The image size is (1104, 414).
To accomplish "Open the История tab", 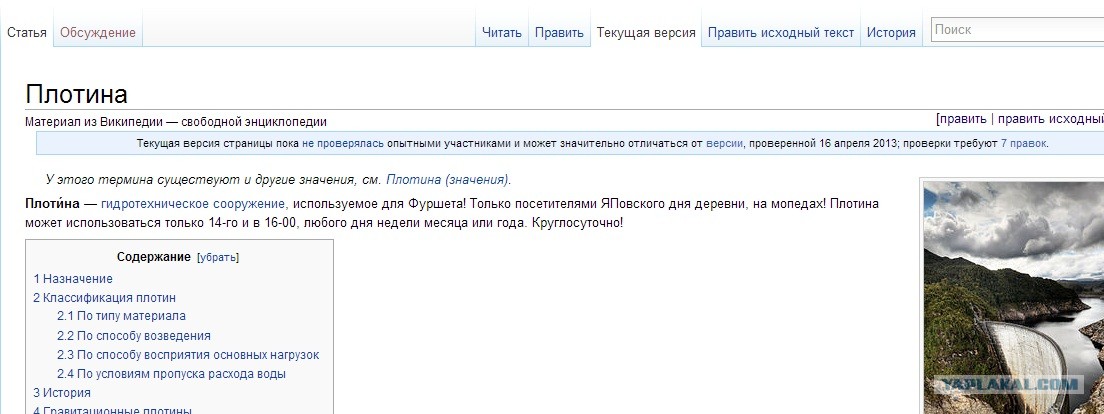I will pos(891,32).
